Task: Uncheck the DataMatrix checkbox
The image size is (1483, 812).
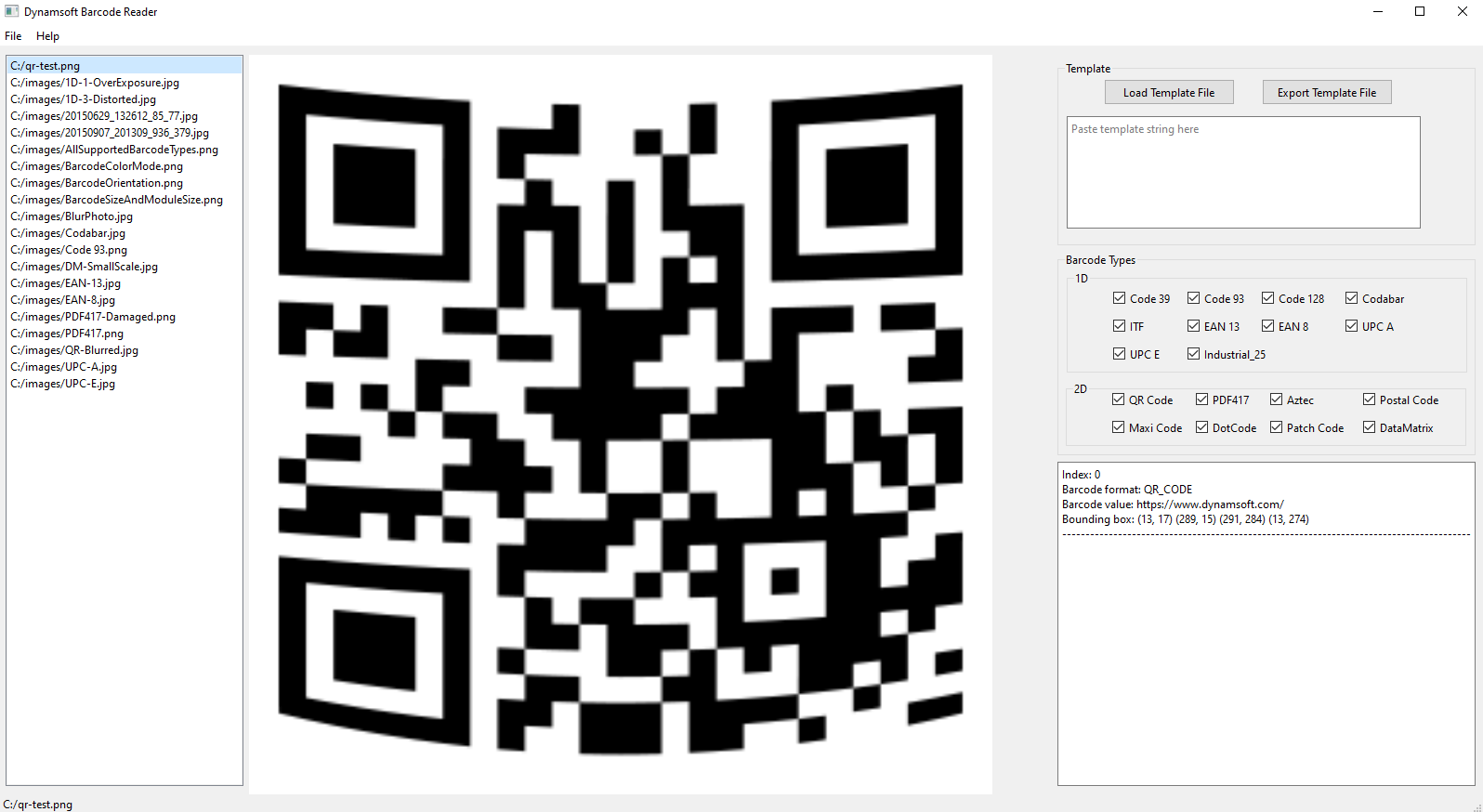Action: 1370,427
